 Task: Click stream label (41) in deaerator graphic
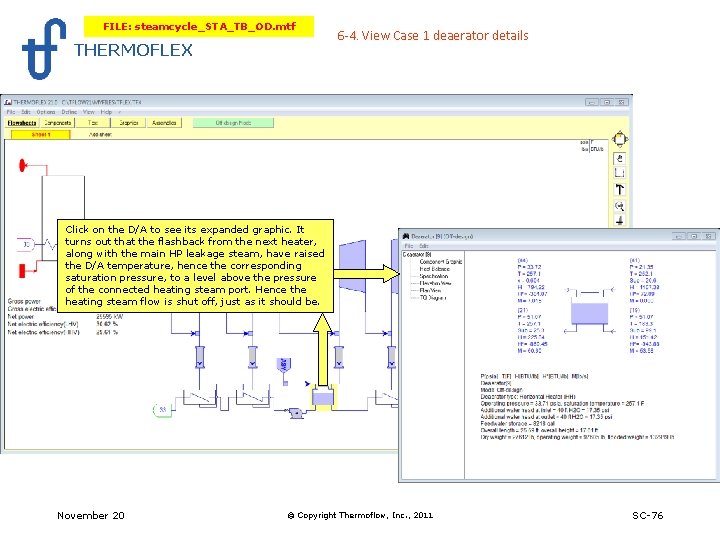pyautogui.click(x=635, y=260)
